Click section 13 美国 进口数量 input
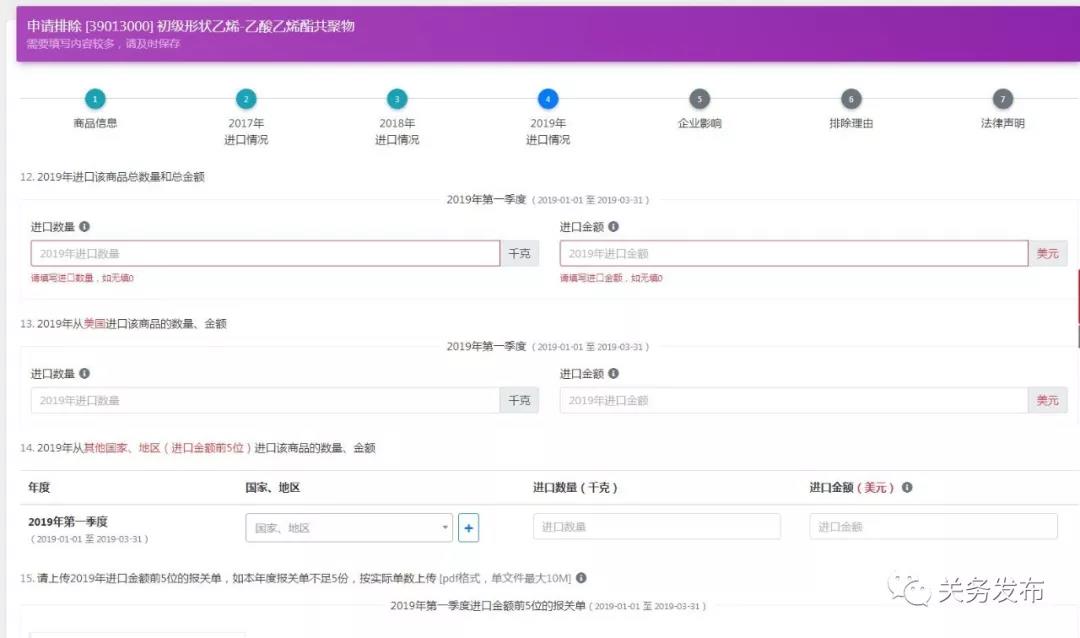This screenshot has width=1080, height=638. [x=265, y=401]
